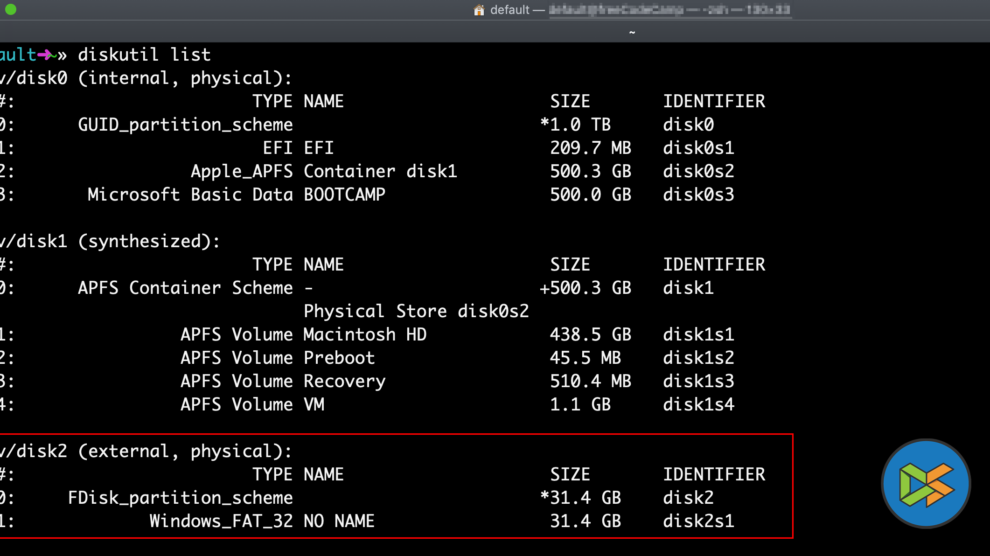Click the blue circular logo badge

pos(926,483)
